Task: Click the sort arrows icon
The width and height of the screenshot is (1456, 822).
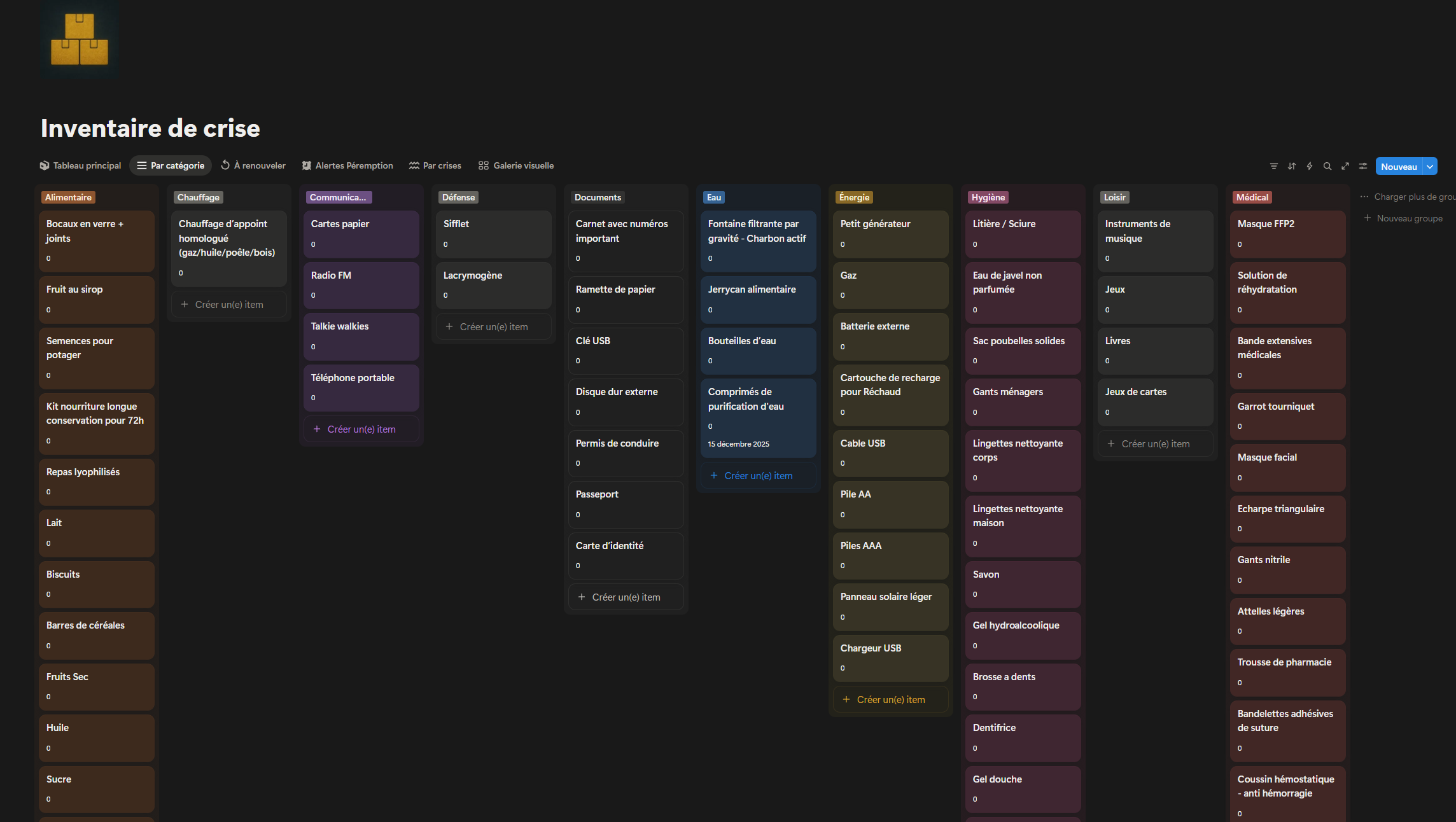Action: click(x=1291, y=166)
